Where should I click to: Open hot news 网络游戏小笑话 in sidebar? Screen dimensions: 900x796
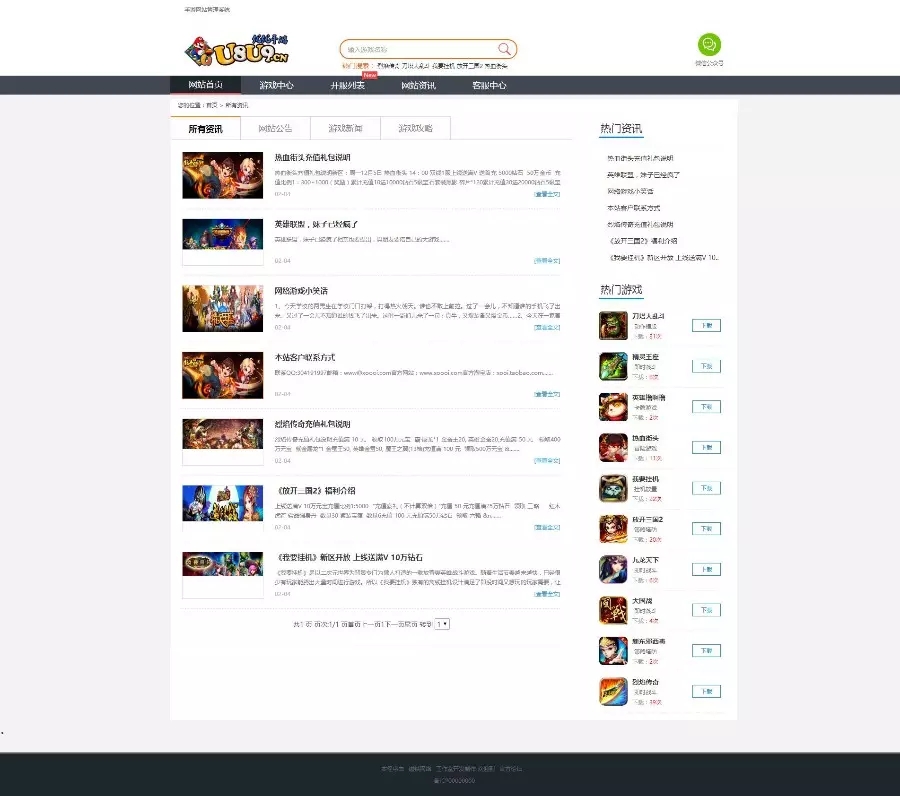(x=630, y=191)
